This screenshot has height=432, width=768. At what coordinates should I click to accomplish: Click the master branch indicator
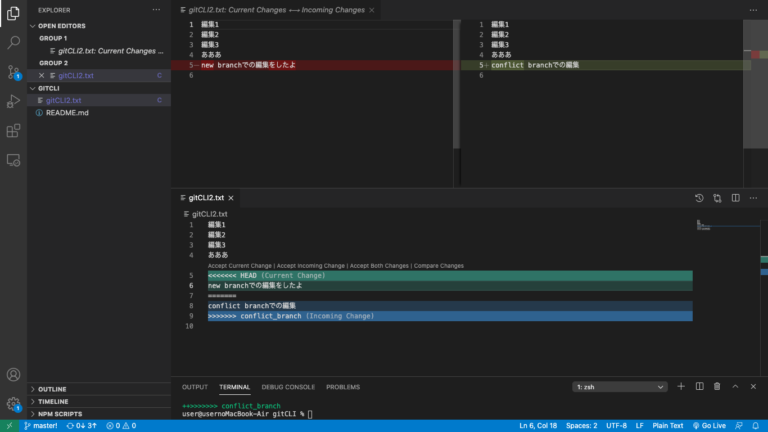pos(41,426)
